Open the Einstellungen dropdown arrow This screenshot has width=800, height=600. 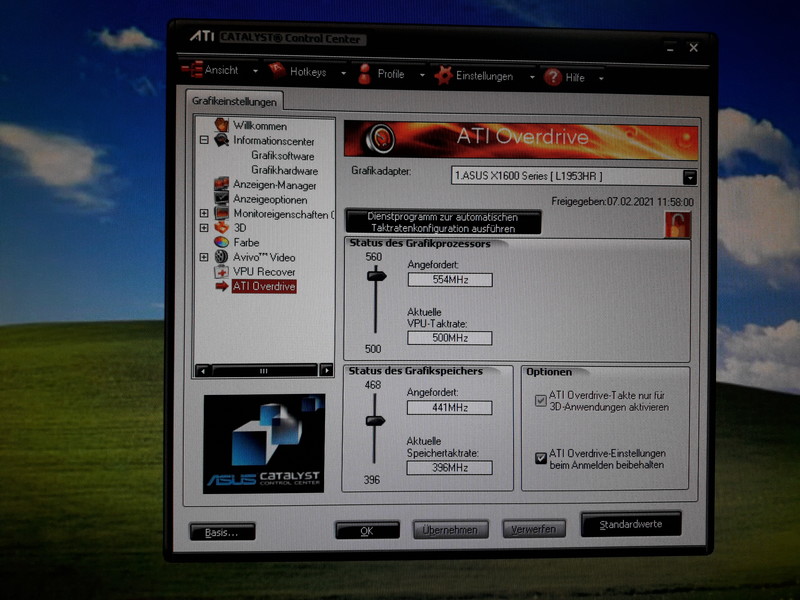coord(532,78)
